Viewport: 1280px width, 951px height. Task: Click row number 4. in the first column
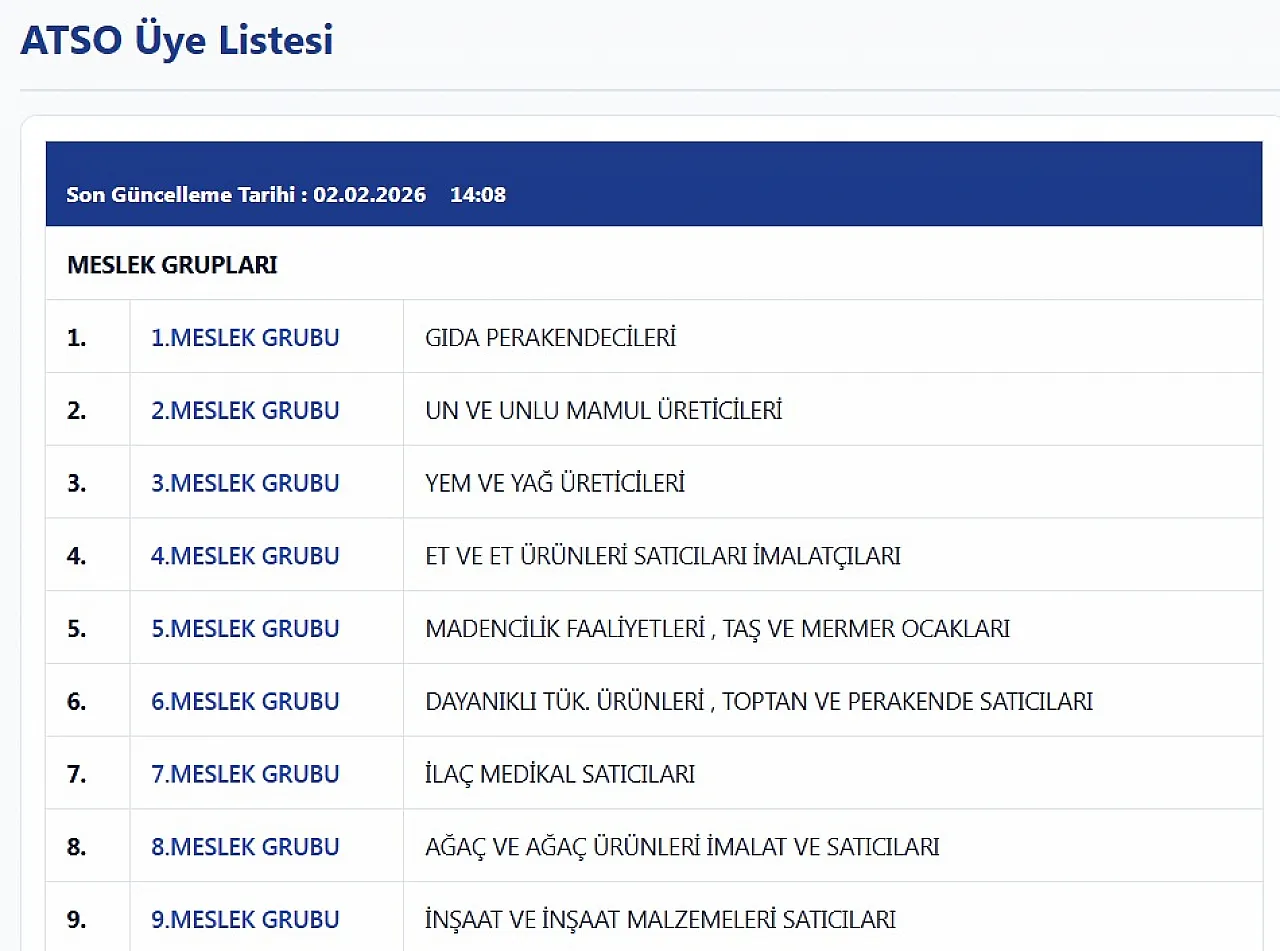pyautogui.click(x=77, y=556)
